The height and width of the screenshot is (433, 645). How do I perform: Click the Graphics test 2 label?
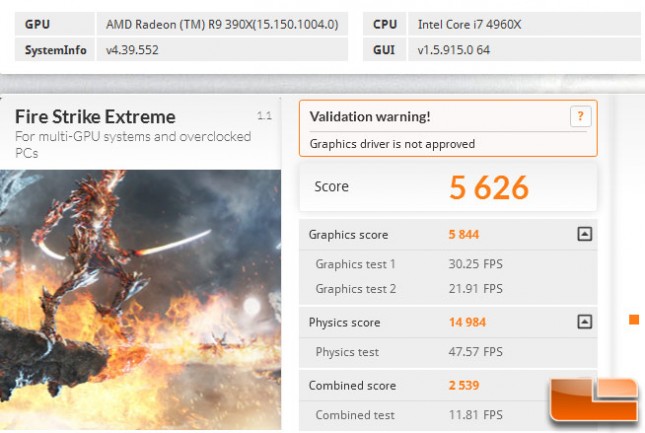point(356,289)
